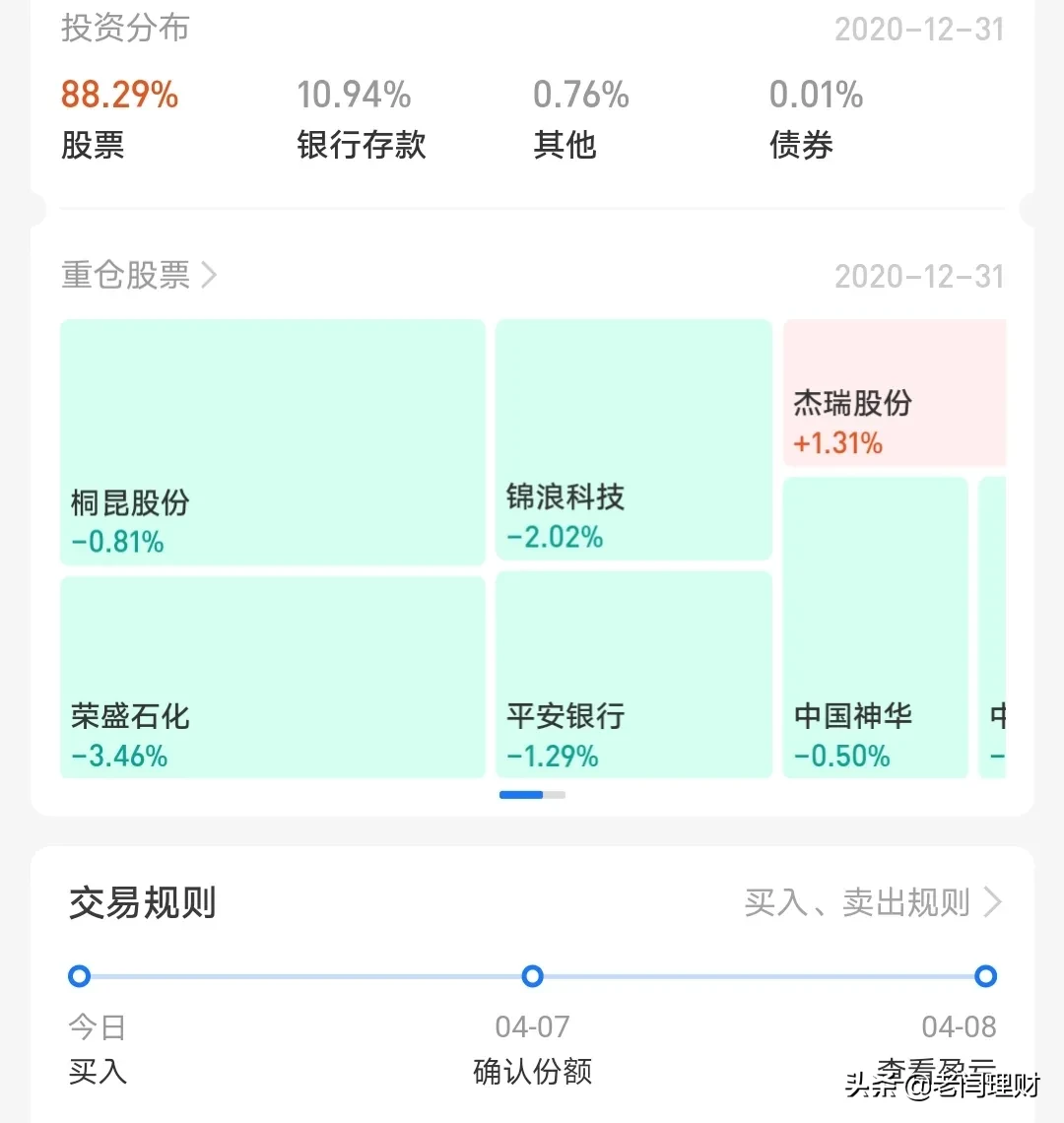This screenshot has height=1123, width=1064.
Task: Tap the 交易规则 section title
Action: [143, 902]
